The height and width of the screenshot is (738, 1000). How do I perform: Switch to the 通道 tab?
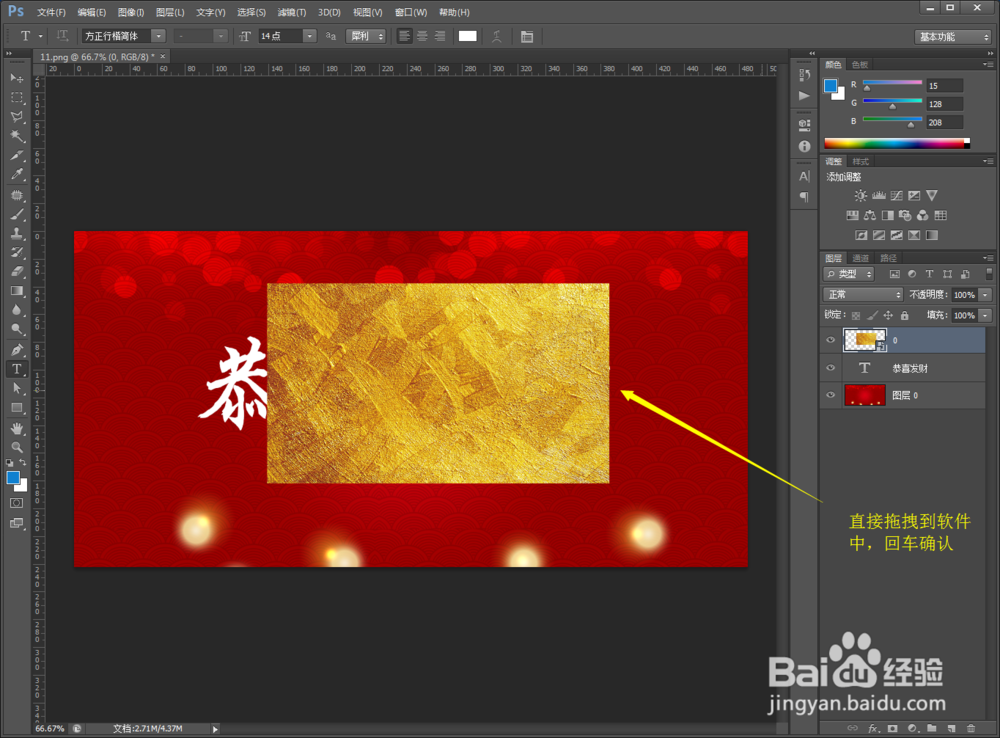pos(860,258)
